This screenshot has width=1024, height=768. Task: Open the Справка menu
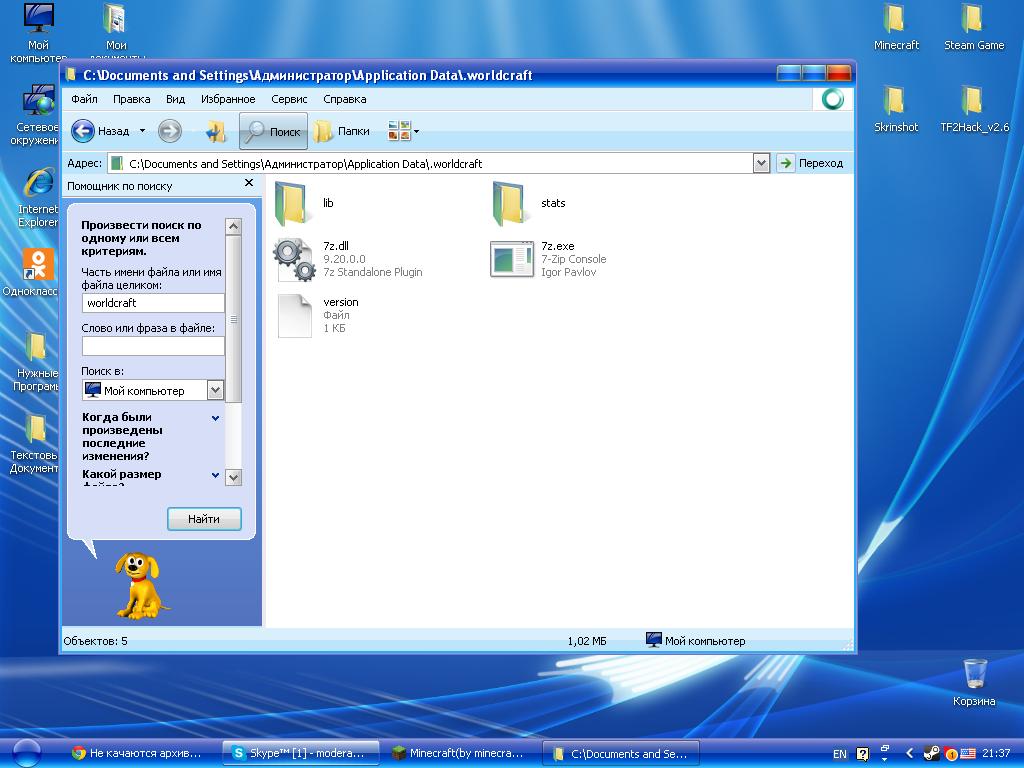click(344, 99)
